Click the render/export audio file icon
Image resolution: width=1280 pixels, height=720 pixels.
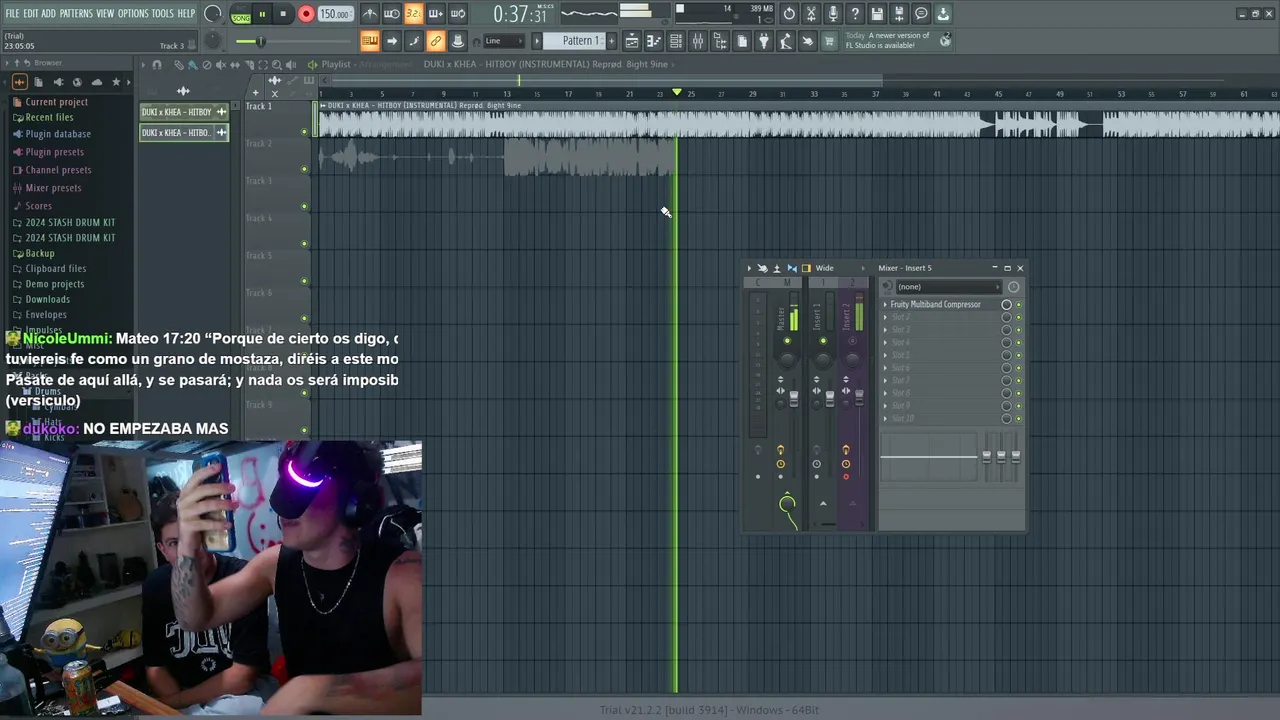point(899,14)
